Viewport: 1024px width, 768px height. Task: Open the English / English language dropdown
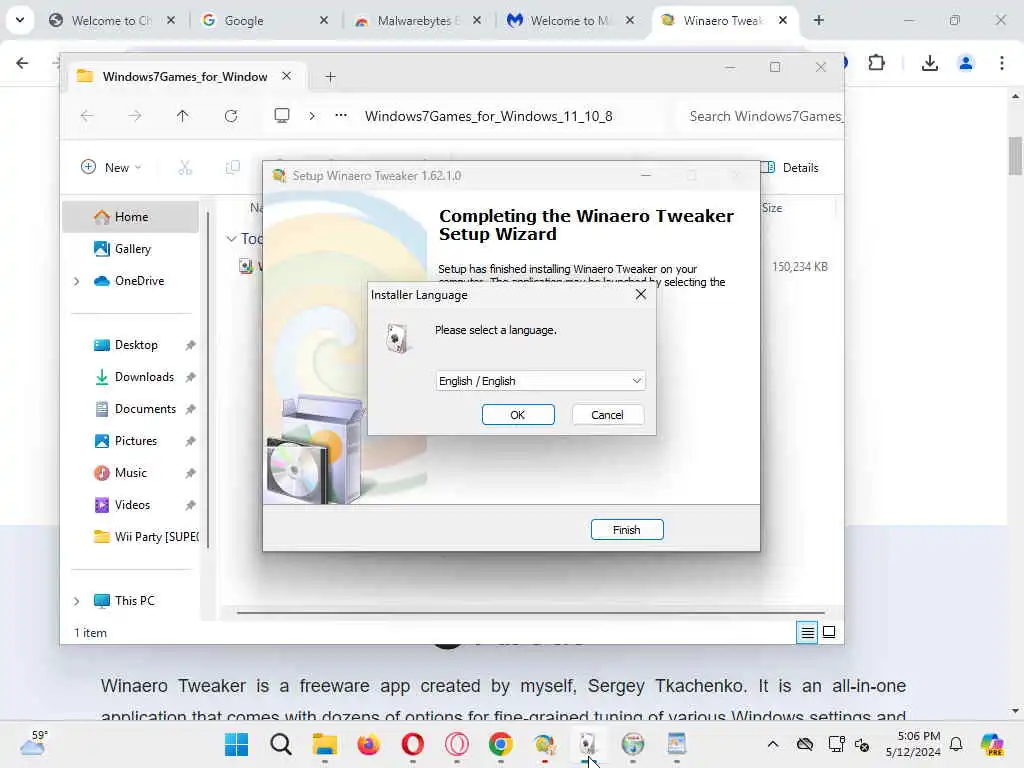(541, 381)
